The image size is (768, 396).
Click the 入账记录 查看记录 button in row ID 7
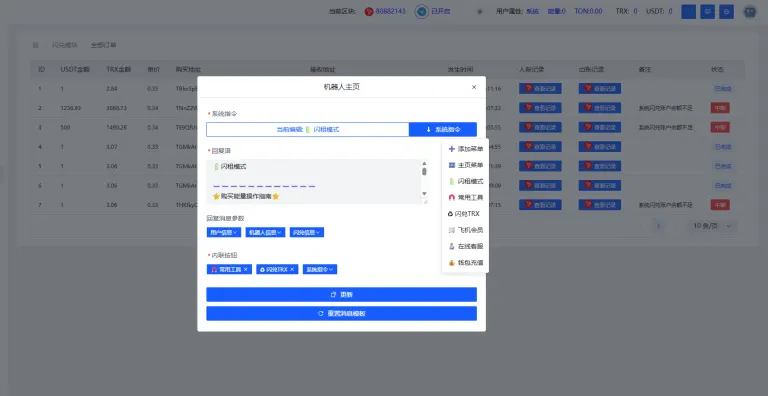click(540, 205)
